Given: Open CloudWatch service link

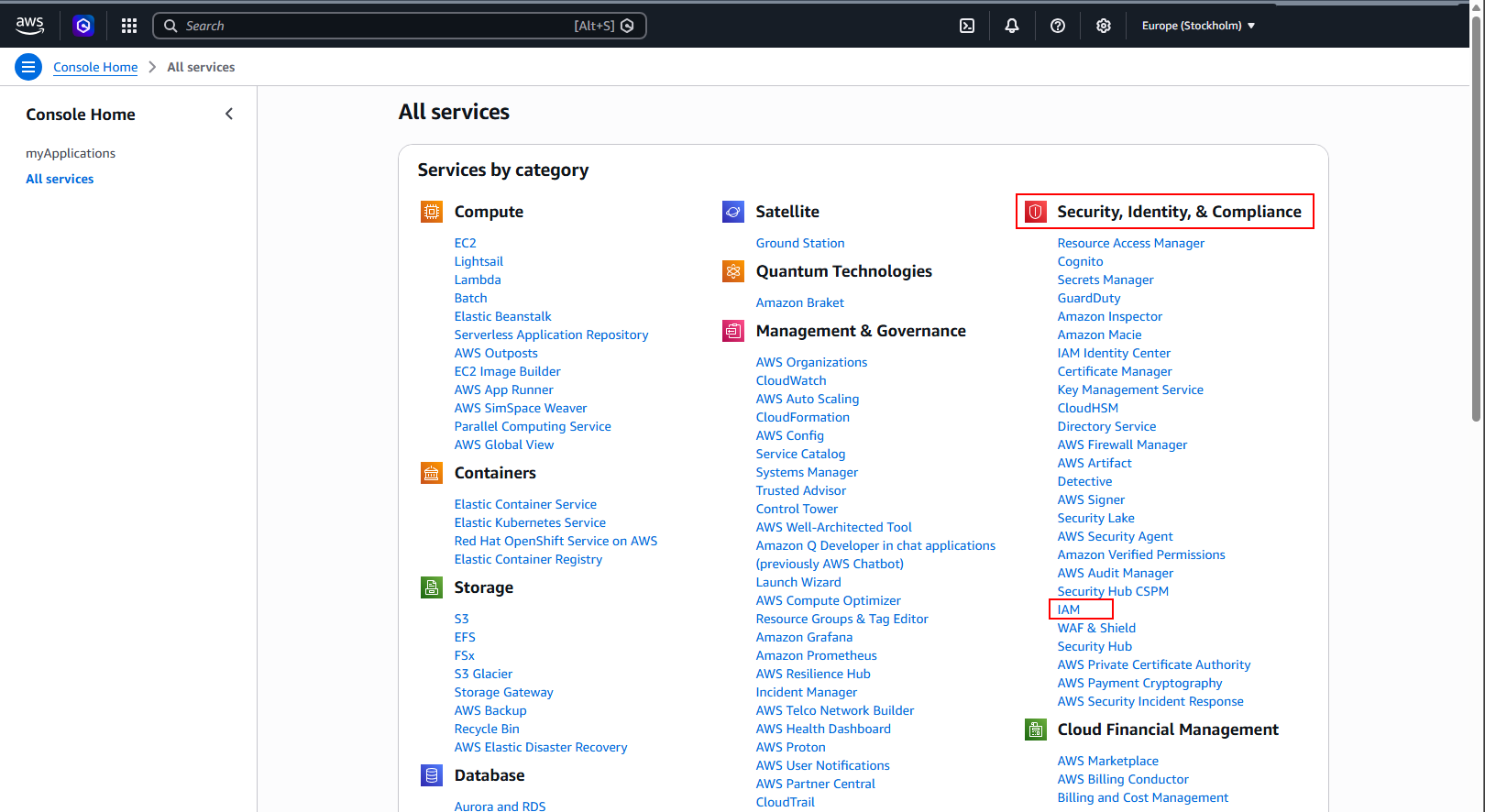Looking at the screenshot, I should pyautogui.click(x=791, y=380).
